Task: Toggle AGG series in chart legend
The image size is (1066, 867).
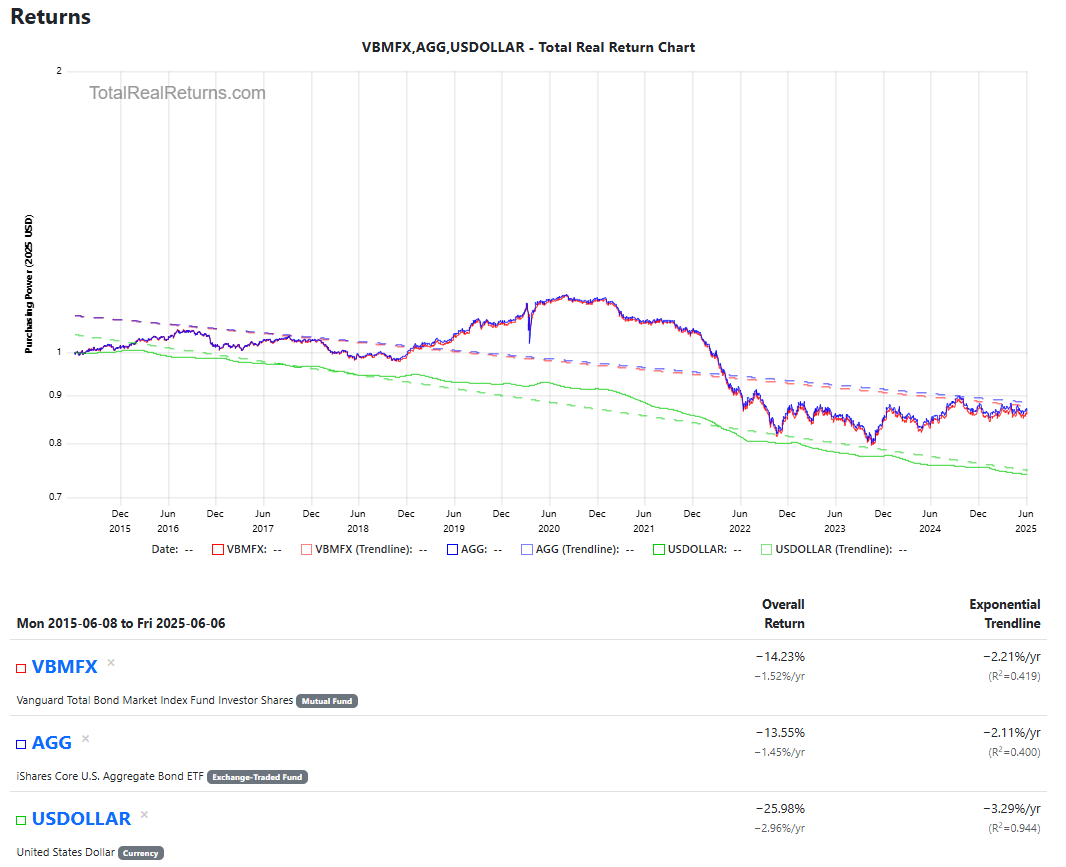Action: (474, 549)
